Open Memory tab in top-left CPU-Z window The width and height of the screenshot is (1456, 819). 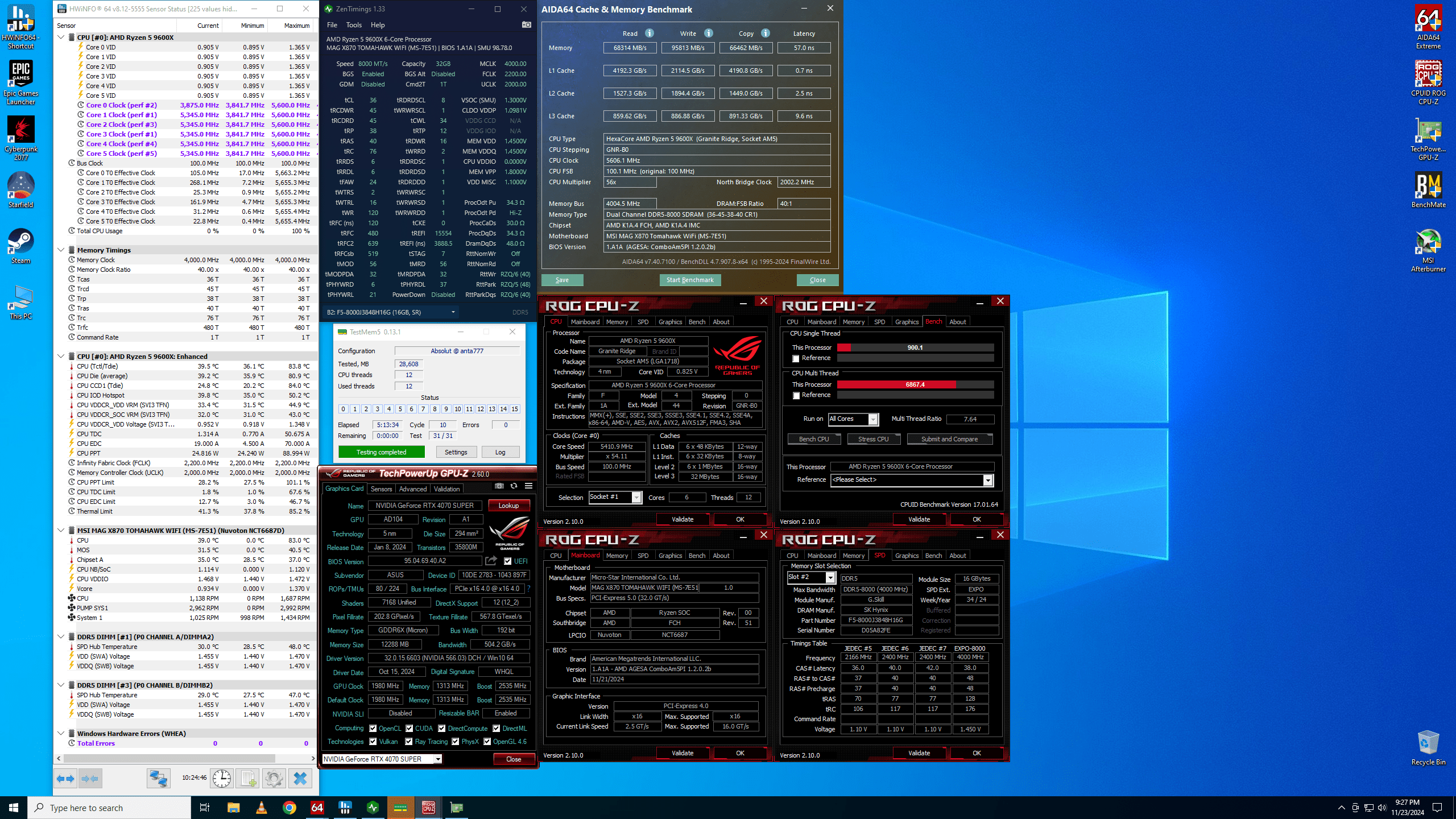617,322
